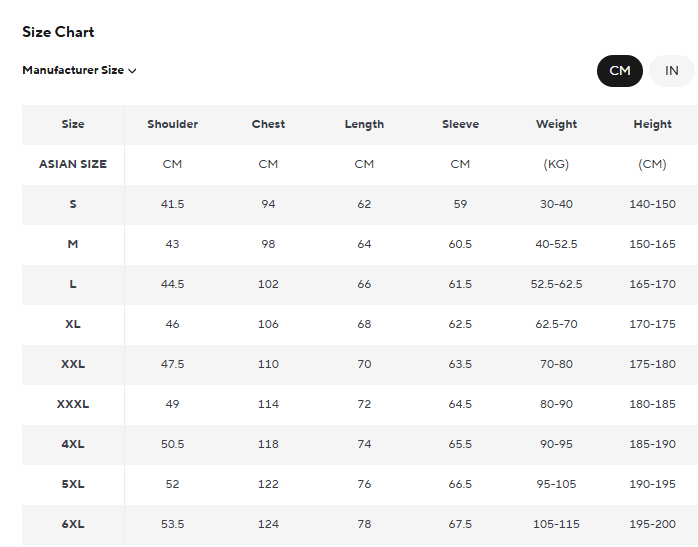The height and width of the screenshot is (547, 698).
Task: Click chest value 102 for size L
Action: tap(268, 284)
